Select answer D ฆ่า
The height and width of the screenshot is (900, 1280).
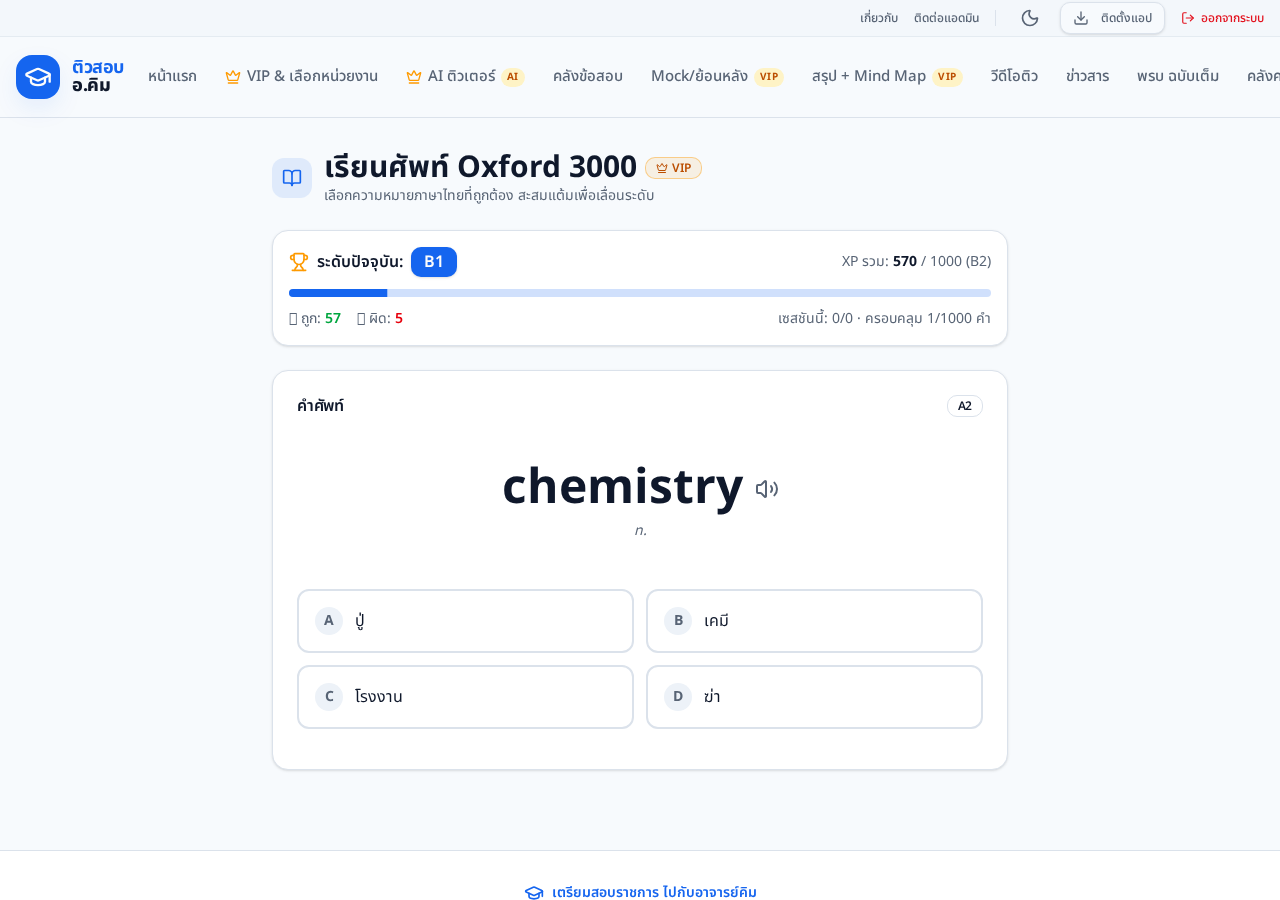click(814, 697)
